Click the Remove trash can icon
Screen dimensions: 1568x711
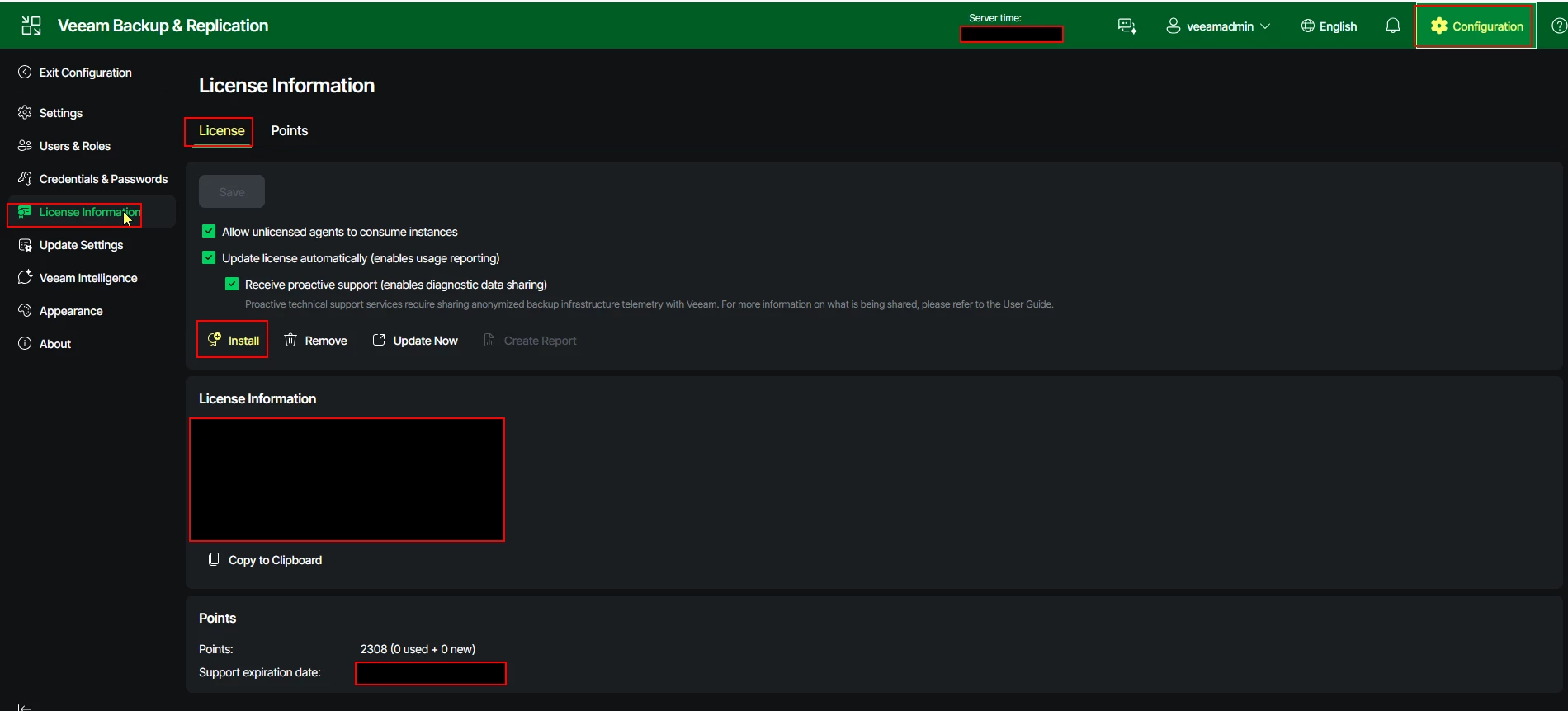coord(290,340)
